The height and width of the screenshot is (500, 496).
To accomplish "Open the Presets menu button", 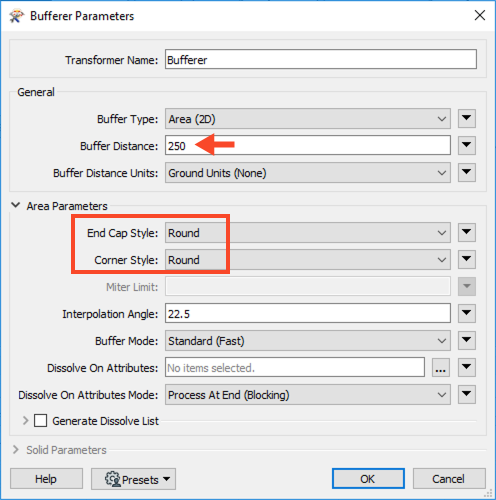I will click(133, 479).
